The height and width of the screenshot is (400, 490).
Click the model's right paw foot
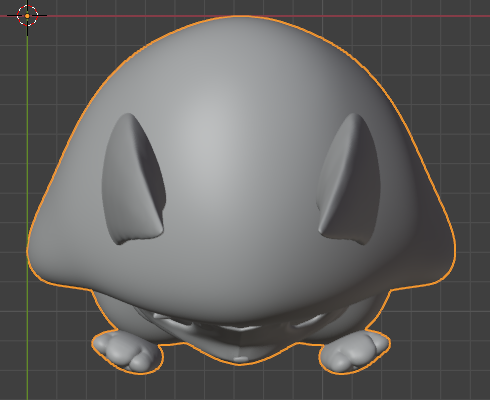pyautogui.click(x=354, y=352)
